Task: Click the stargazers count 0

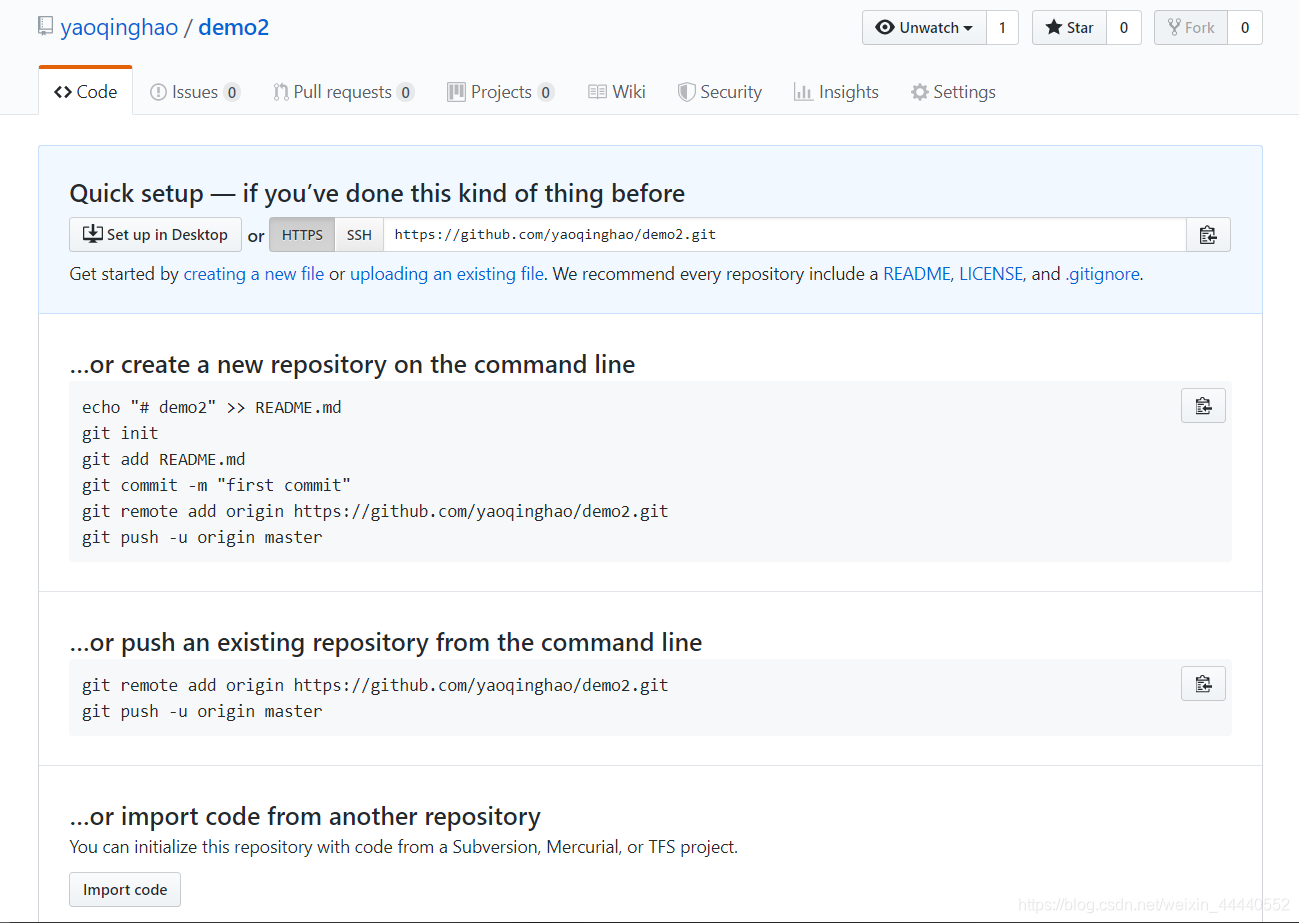Action: point(1124,28)
